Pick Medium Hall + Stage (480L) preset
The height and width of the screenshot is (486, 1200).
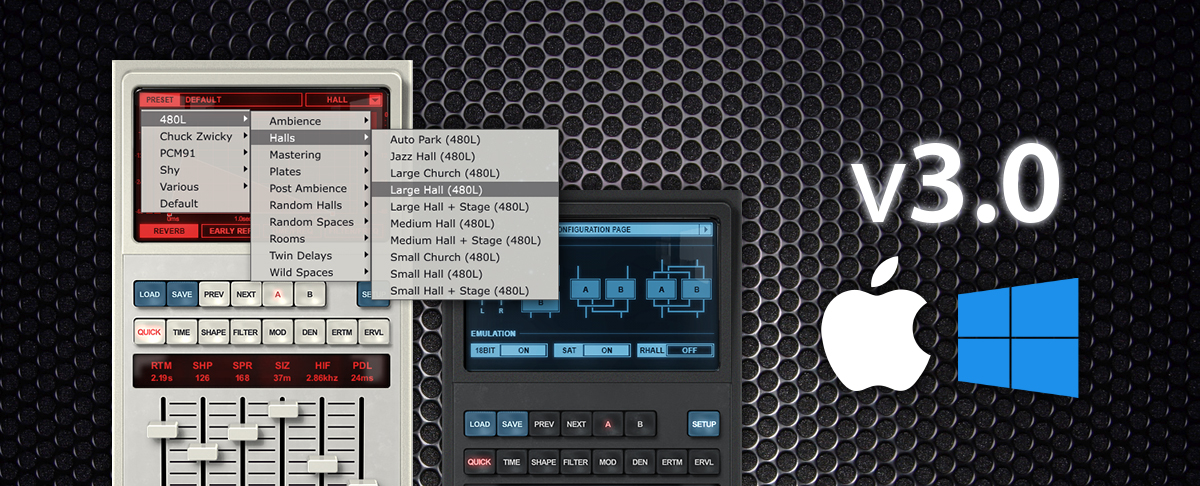[464, 240]
